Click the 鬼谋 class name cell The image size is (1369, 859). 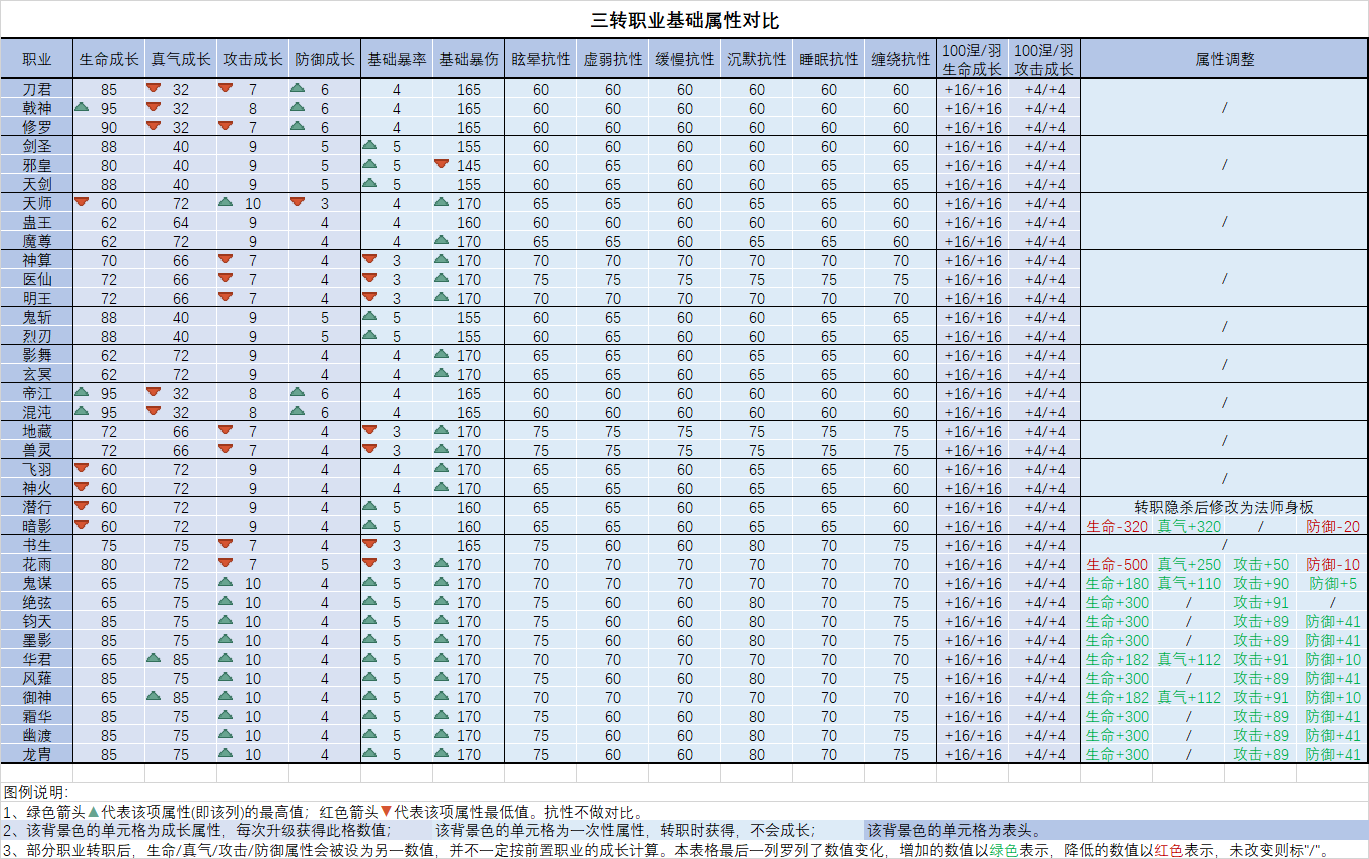point(37,583)
